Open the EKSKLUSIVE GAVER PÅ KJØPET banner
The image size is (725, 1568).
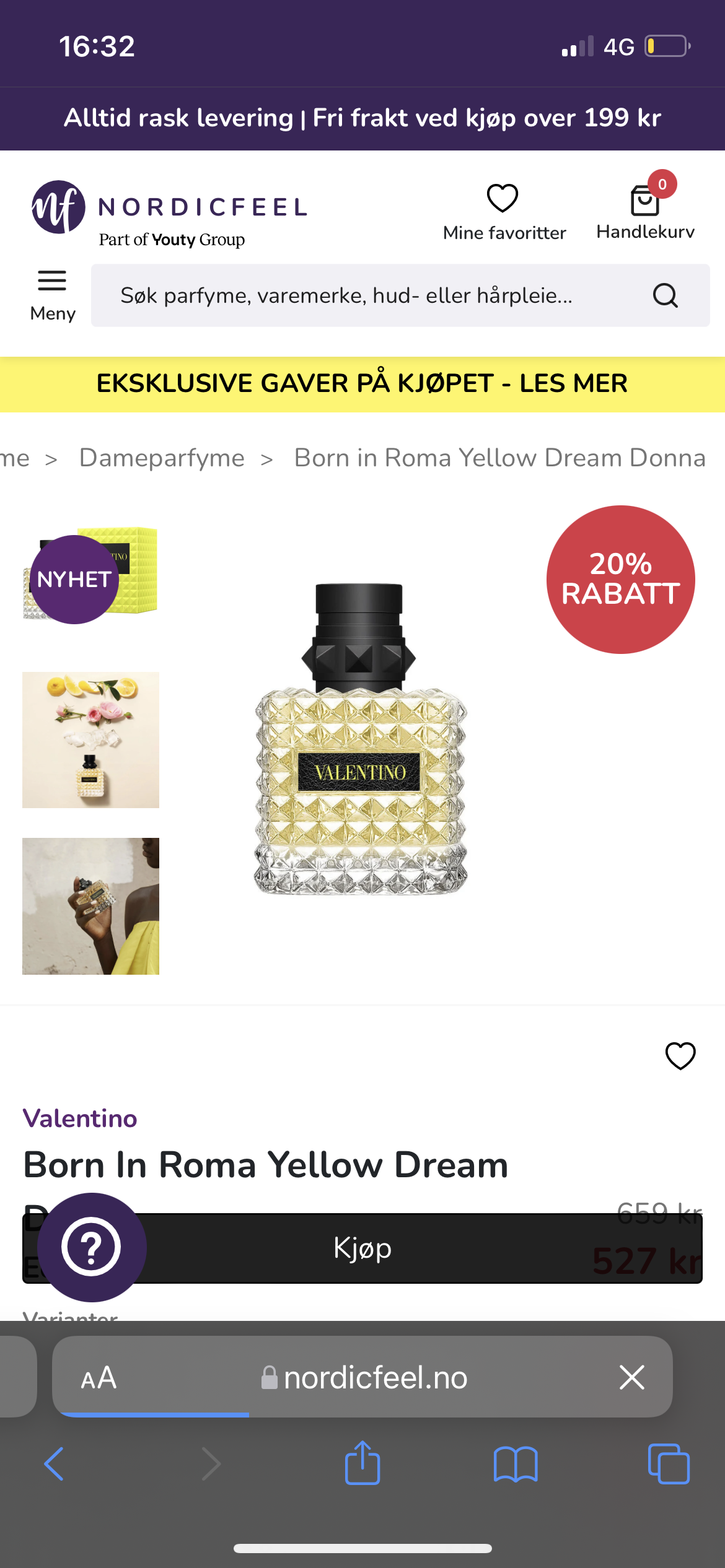pyautogui.click(x=362, y=384)
